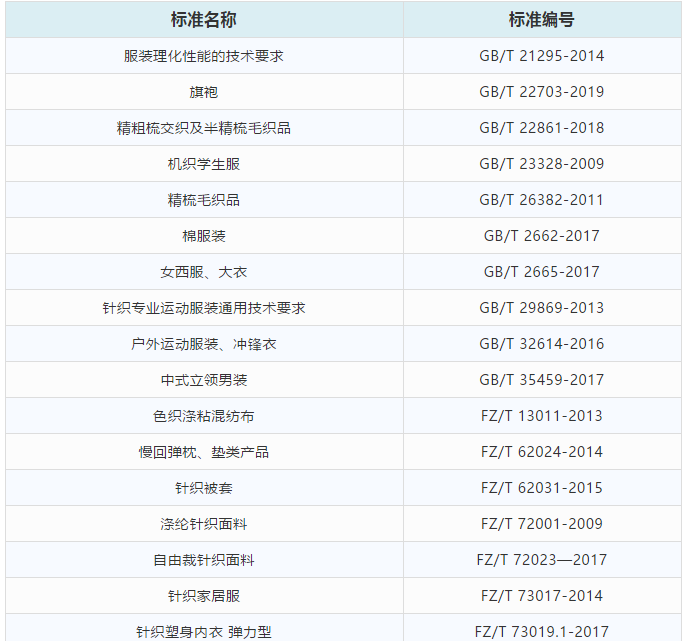Select the 色织涤粘混纺布 cell

(204, 416)
